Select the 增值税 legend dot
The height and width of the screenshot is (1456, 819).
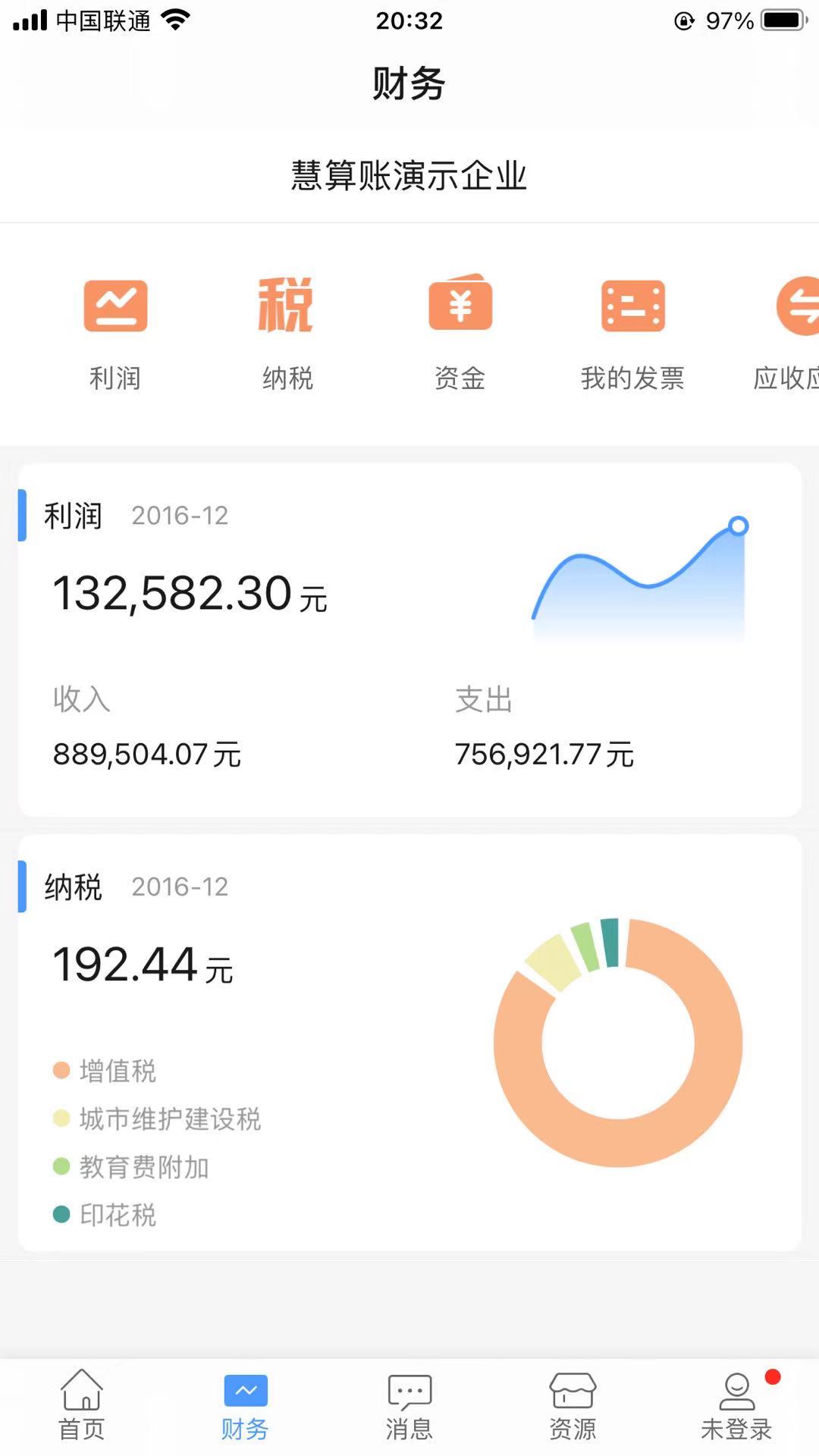61,1071
